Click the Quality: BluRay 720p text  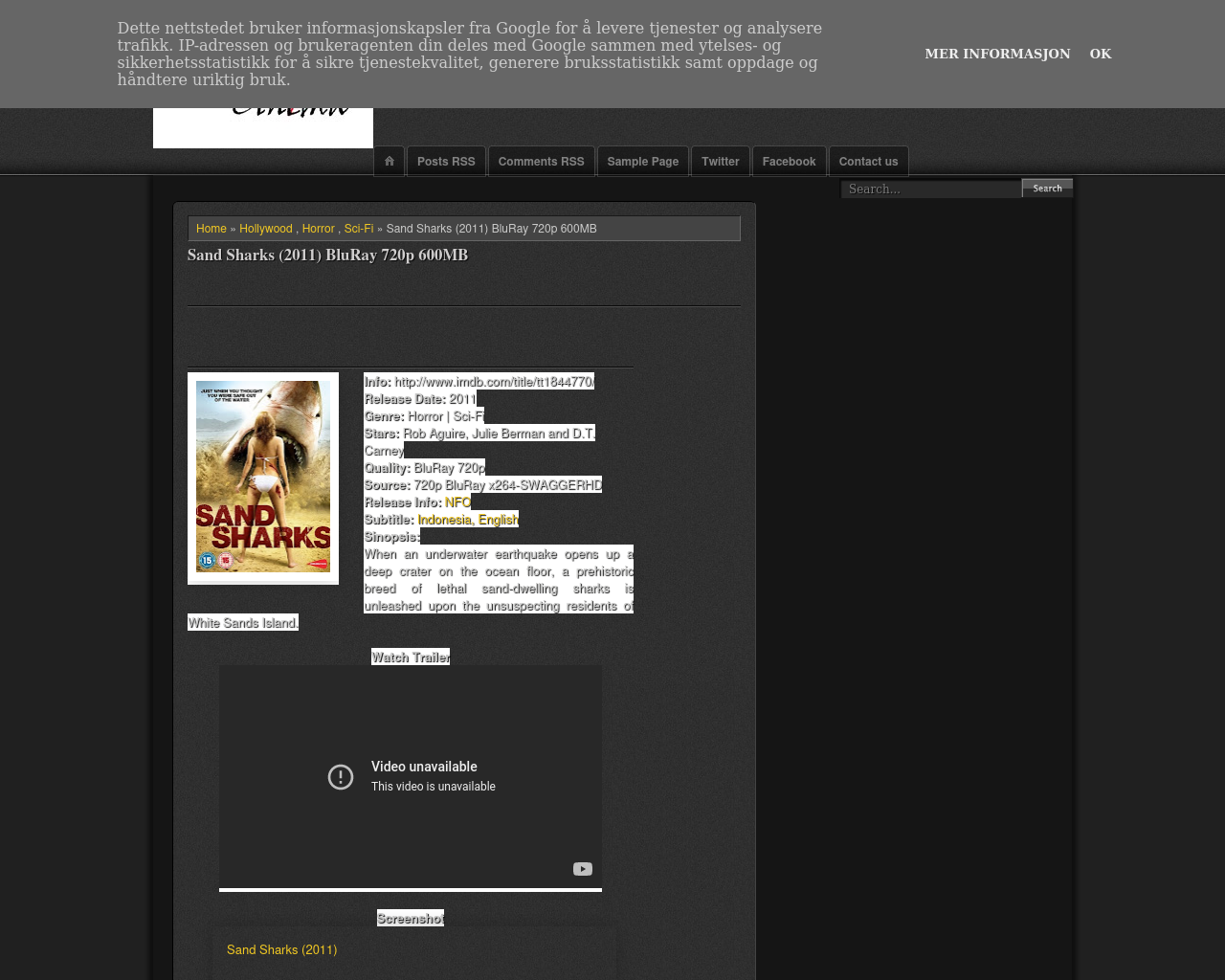[424, 468]
